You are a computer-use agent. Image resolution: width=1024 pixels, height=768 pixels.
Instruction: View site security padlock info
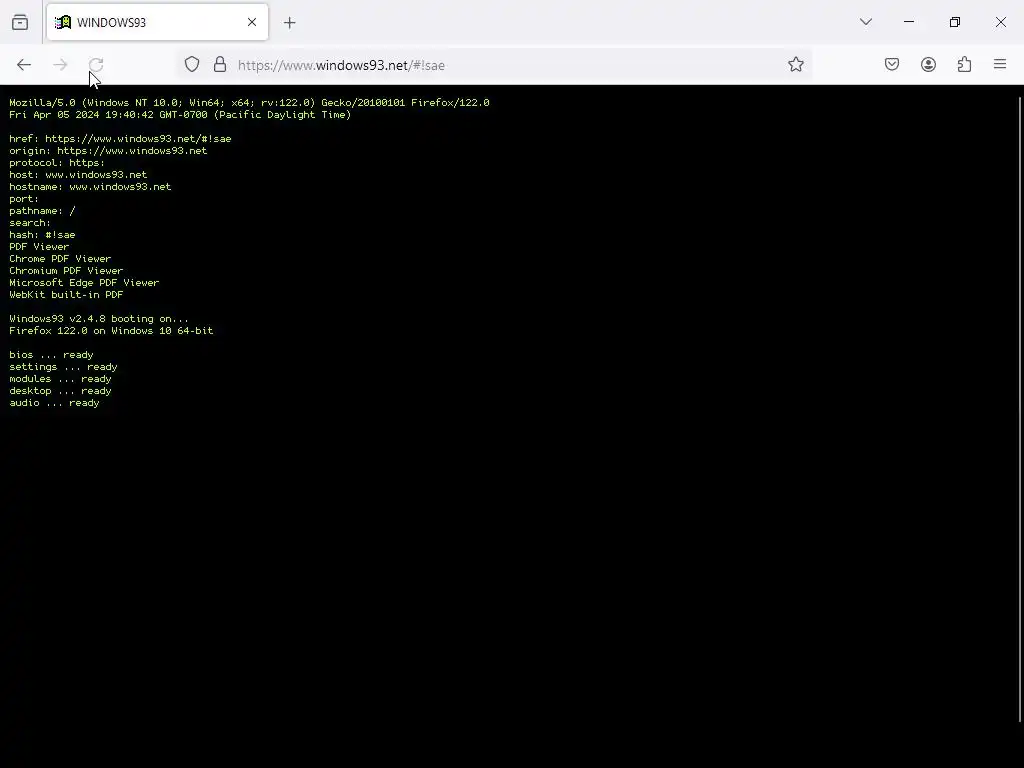(x=220, y=65)
